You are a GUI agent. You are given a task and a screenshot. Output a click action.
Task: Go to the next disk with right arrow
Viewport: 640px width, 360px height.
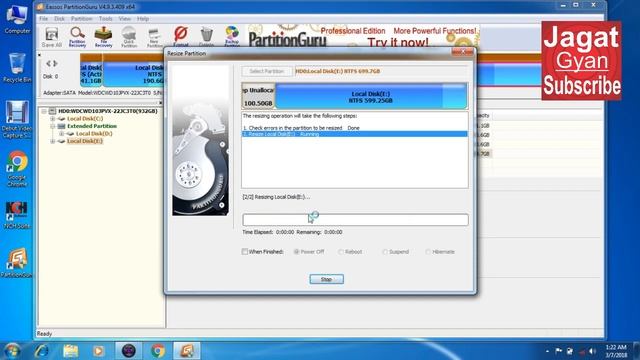click(56, 64)
